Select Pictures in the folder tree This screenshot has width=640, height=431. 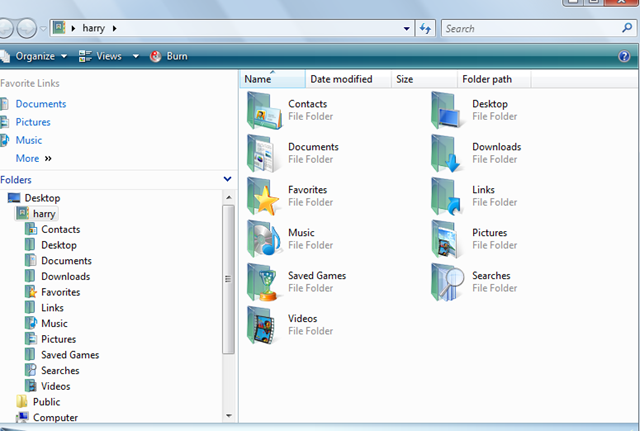click(x=58, y=339)
